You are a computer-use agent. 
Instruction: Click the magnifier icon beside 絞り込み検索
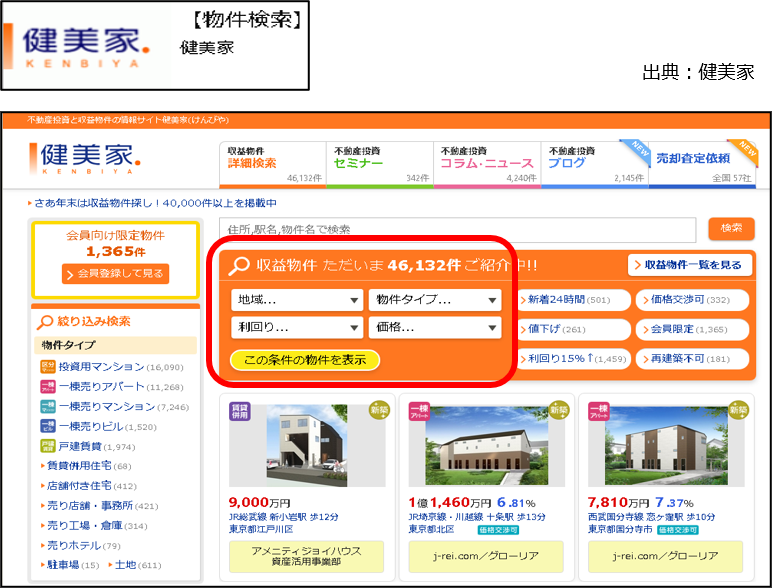pos(45,322)
